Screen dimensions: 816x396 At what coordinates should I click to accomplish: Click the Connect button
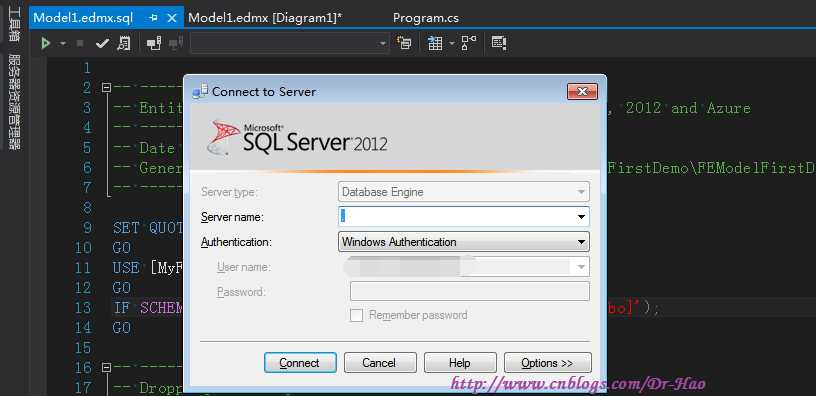pos(300,363)
